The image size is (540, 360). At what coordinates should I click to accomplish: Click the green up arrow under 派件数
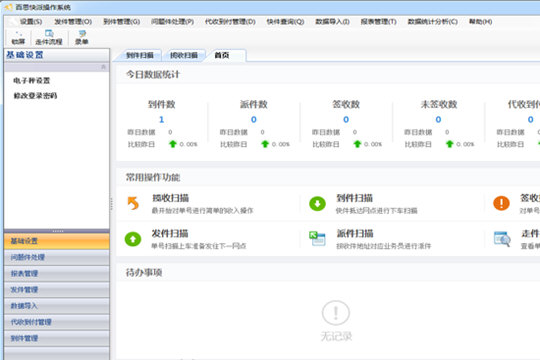pyautogui.click(x=265, y=144)
